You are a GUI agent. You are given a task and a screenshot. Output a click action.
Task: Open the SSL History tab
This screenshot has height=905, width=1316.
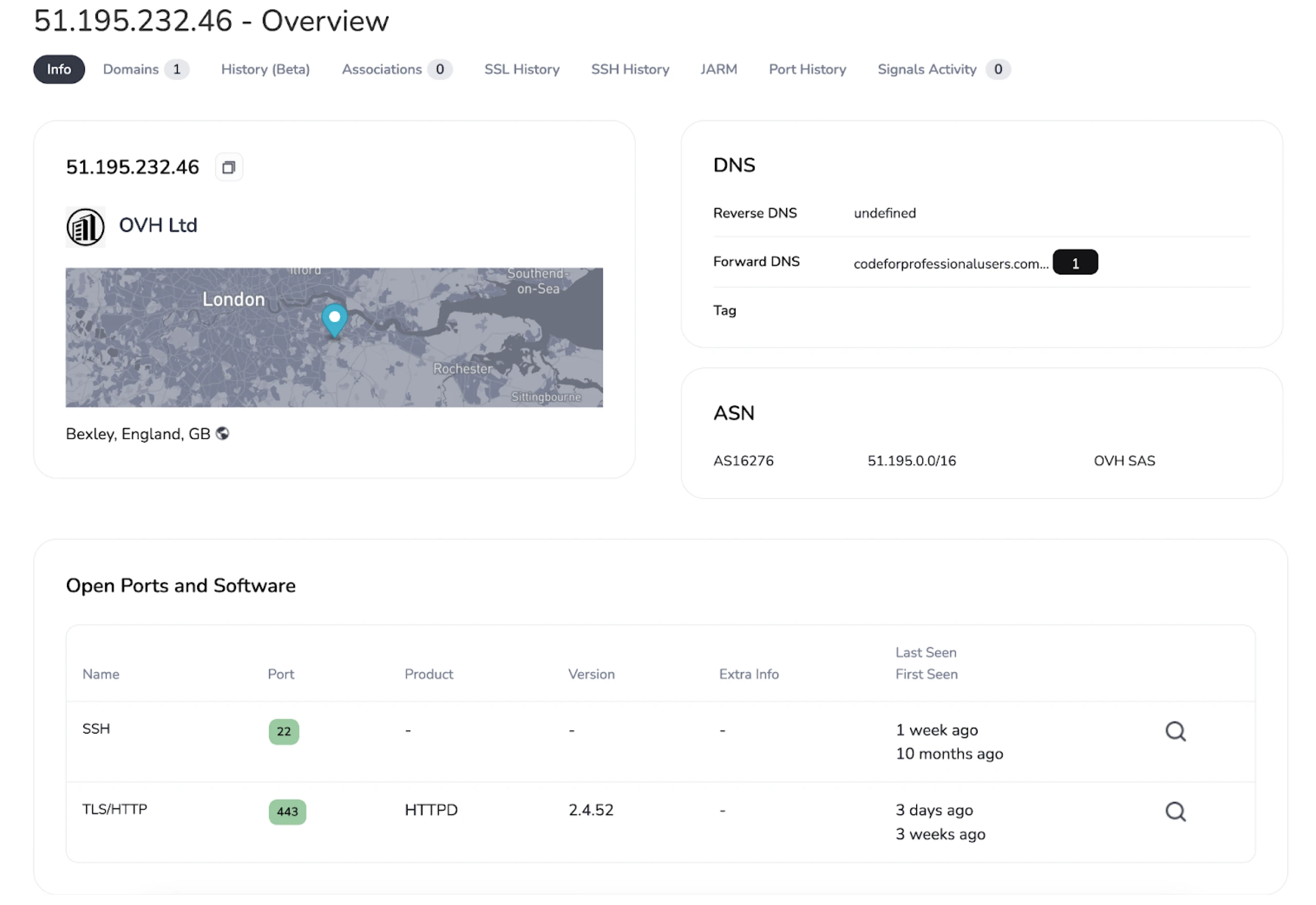coord(522,69)
